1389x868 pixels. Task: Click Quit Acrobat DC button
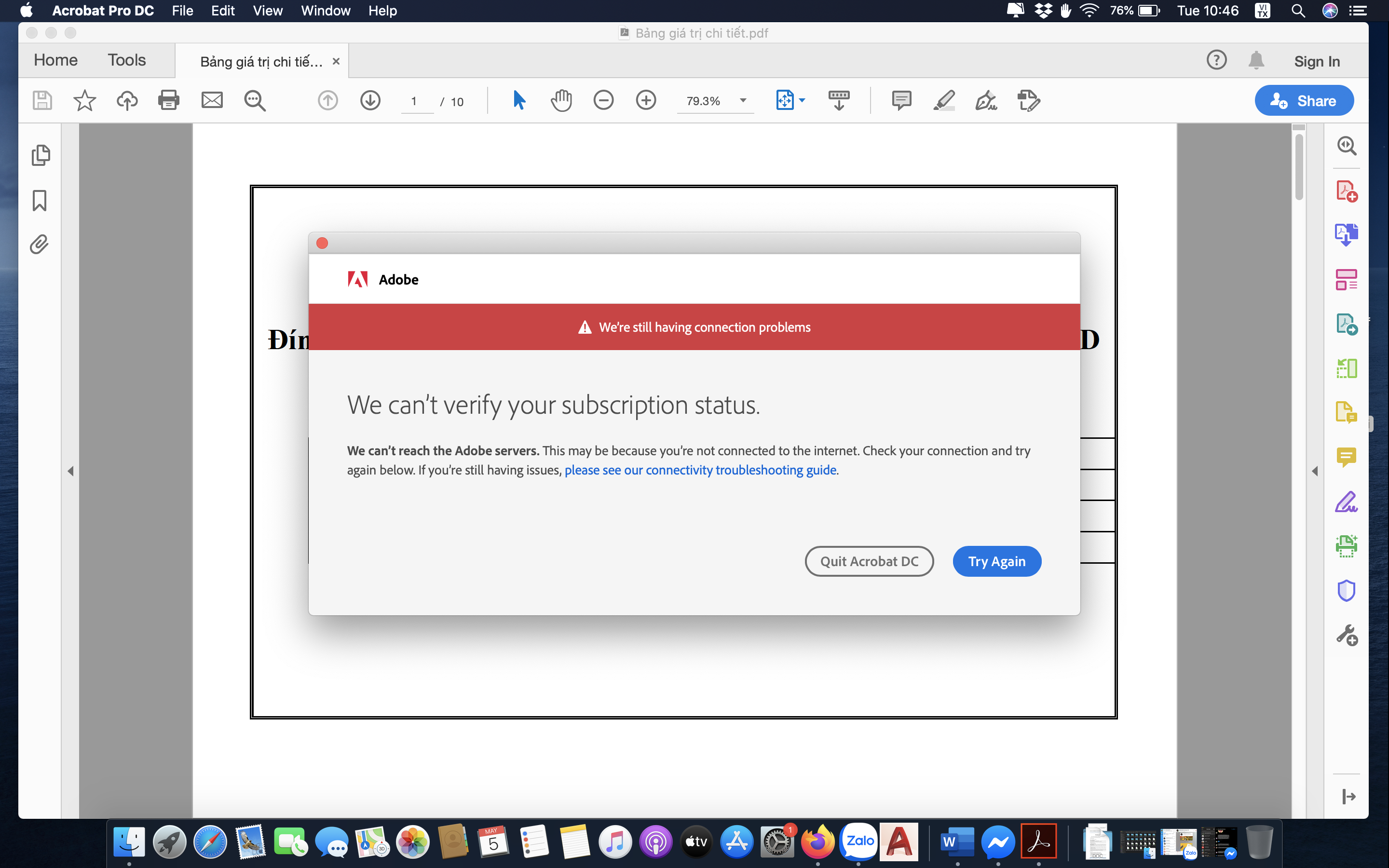point(869,561)
